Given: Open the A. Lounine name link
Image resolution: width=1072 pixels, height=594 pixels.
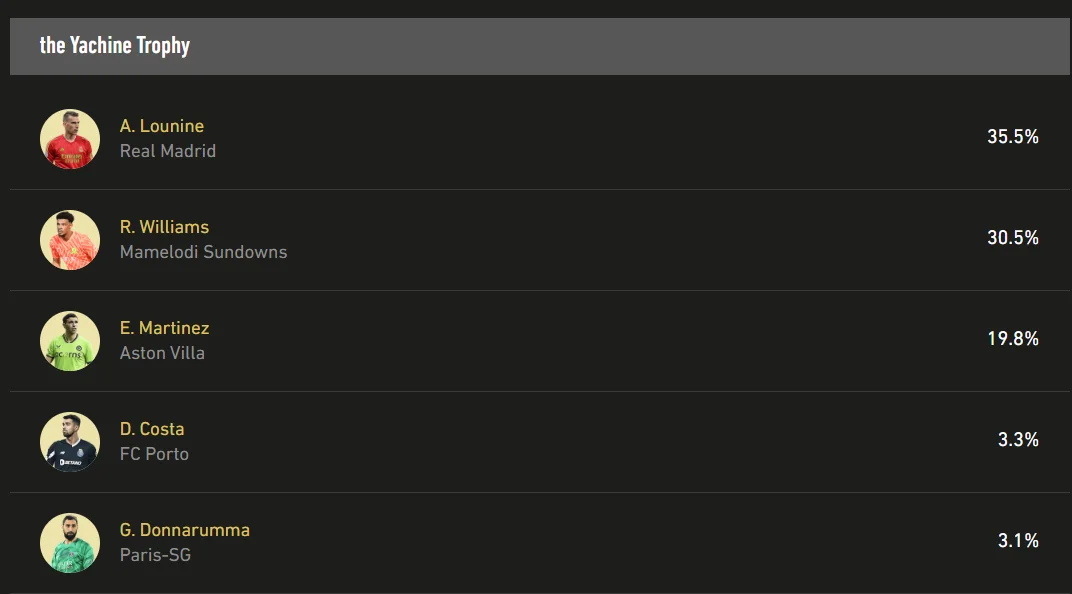Looking at the screenshot, I should point(162,126).
